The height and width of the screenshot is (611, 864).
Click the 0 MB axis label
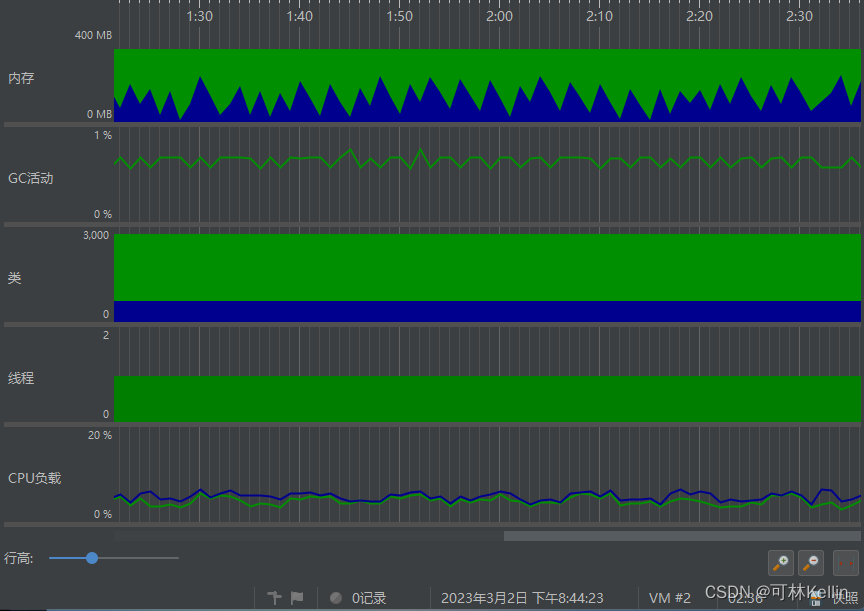tap(99, 114)
